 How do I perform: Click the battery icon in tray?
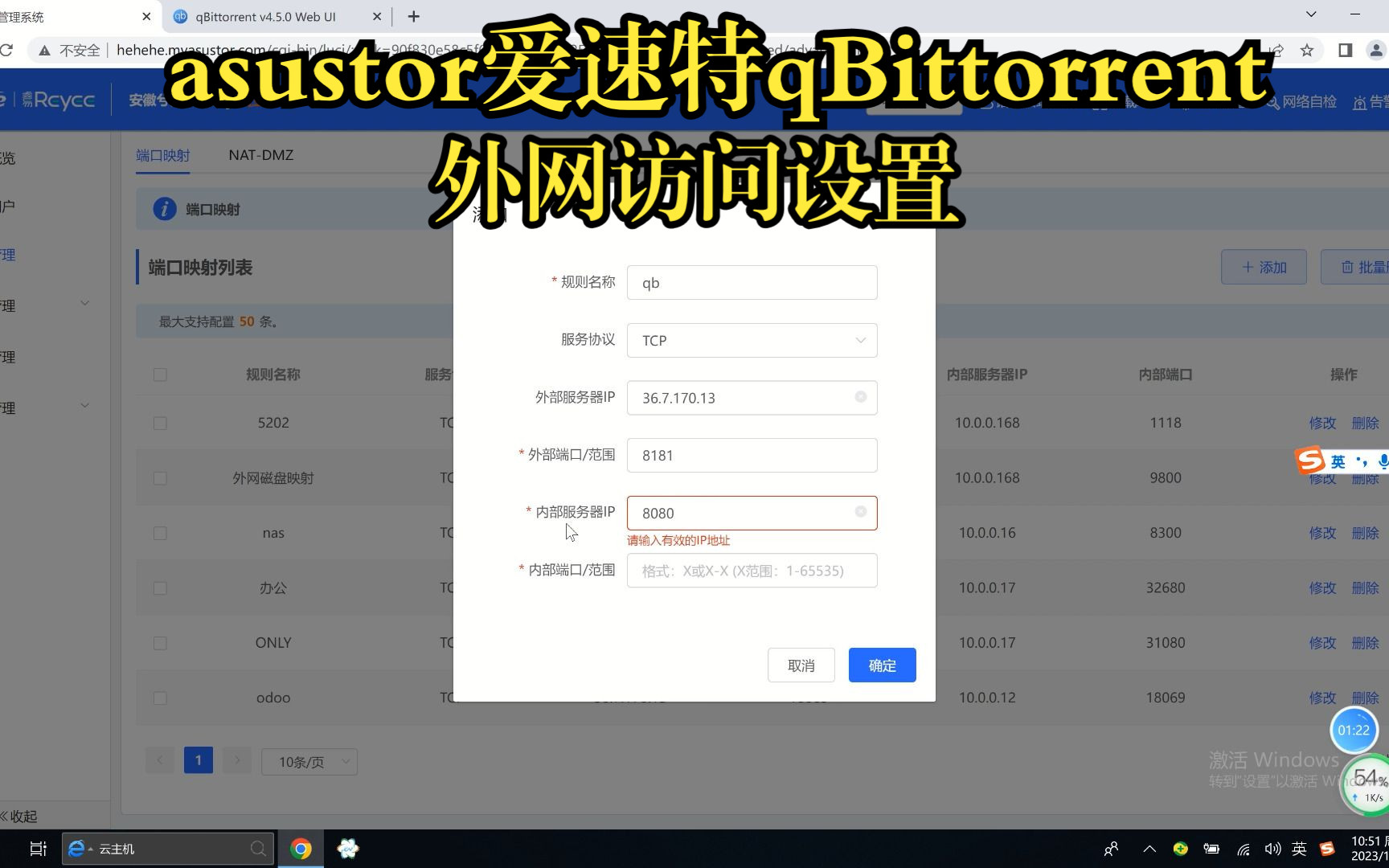(1211, 849)
